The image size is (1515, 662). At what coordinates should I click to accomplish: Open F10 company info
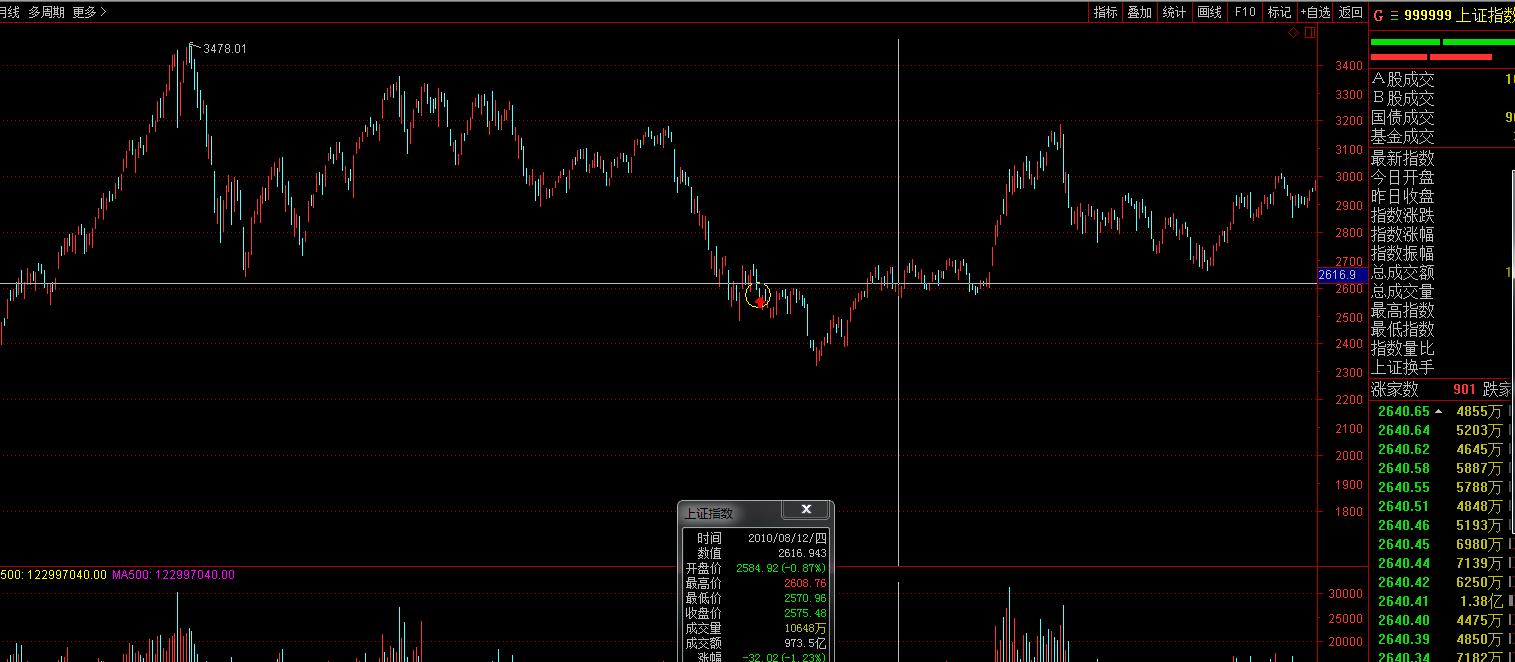point(1244,12)
